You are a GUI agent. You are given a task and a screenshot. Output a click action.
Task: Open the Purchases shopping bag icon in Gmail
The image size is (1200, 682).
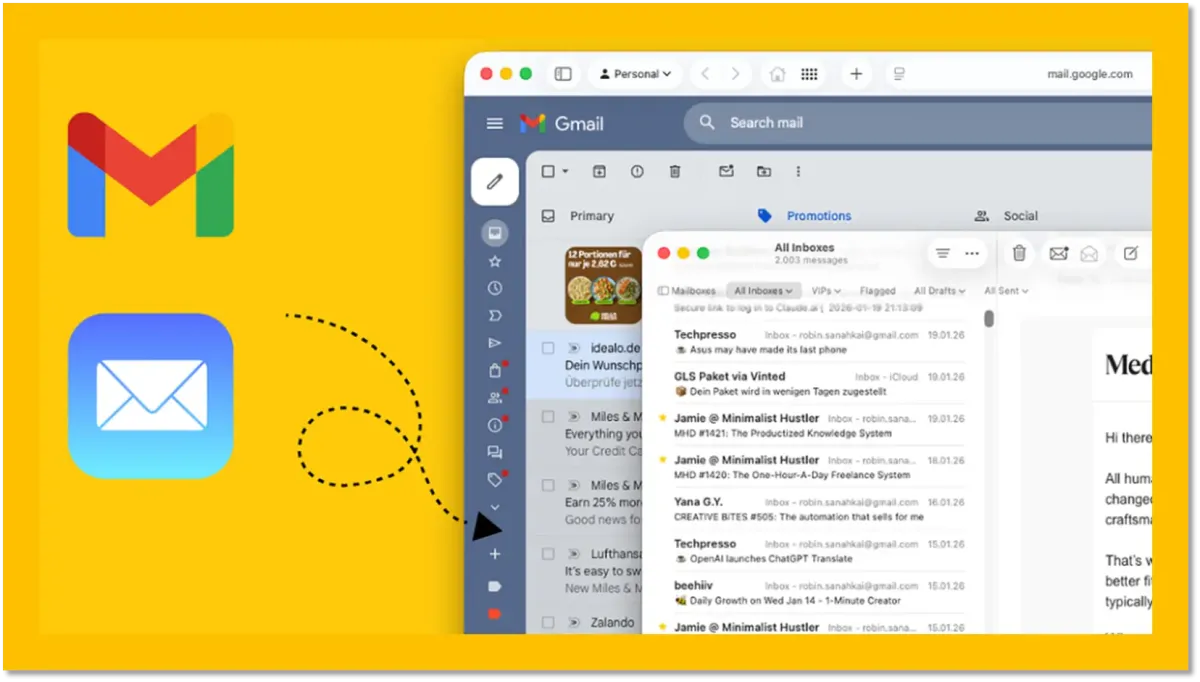pyautogui.click(x=494, y=371)
